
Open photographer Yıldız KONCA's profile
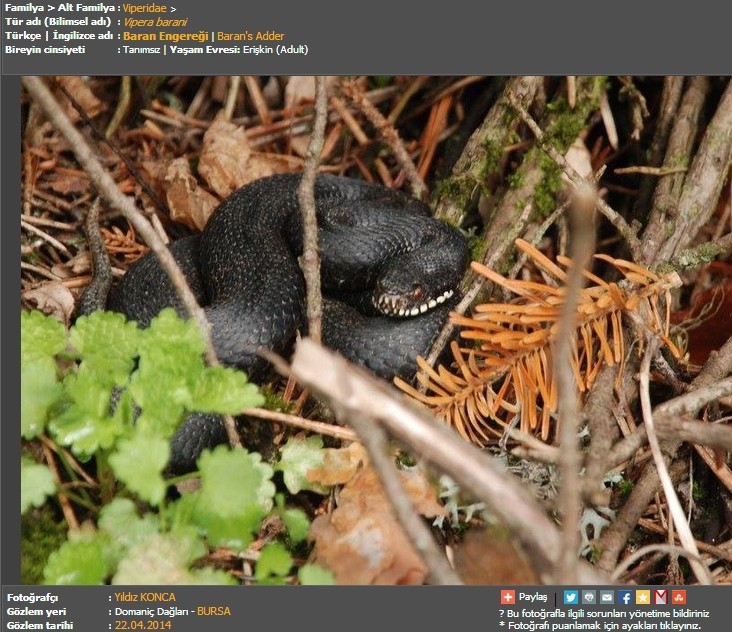tap(145, 597)
